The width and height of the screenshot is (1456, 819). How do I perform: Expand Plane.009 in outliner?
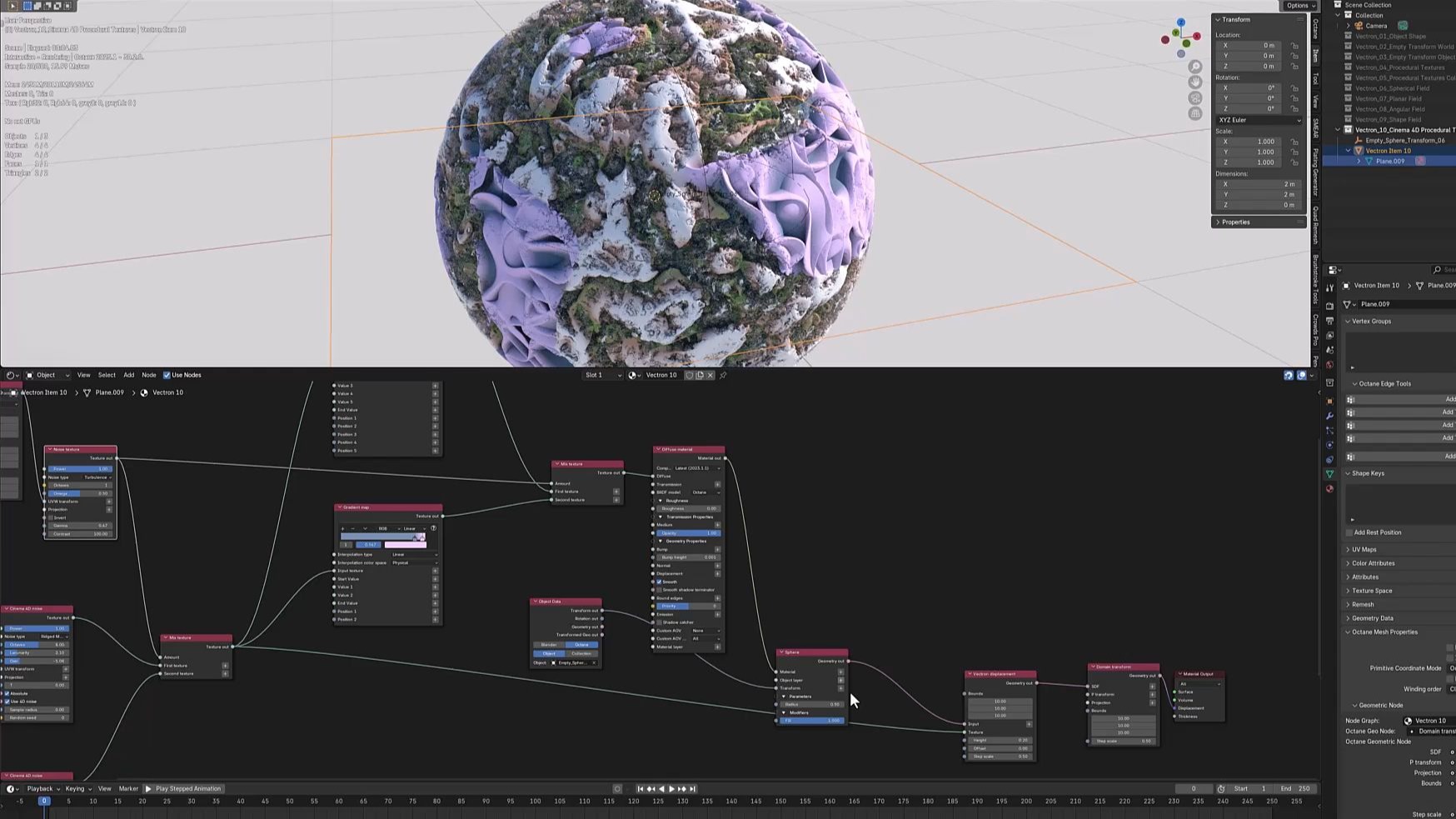1359,162
